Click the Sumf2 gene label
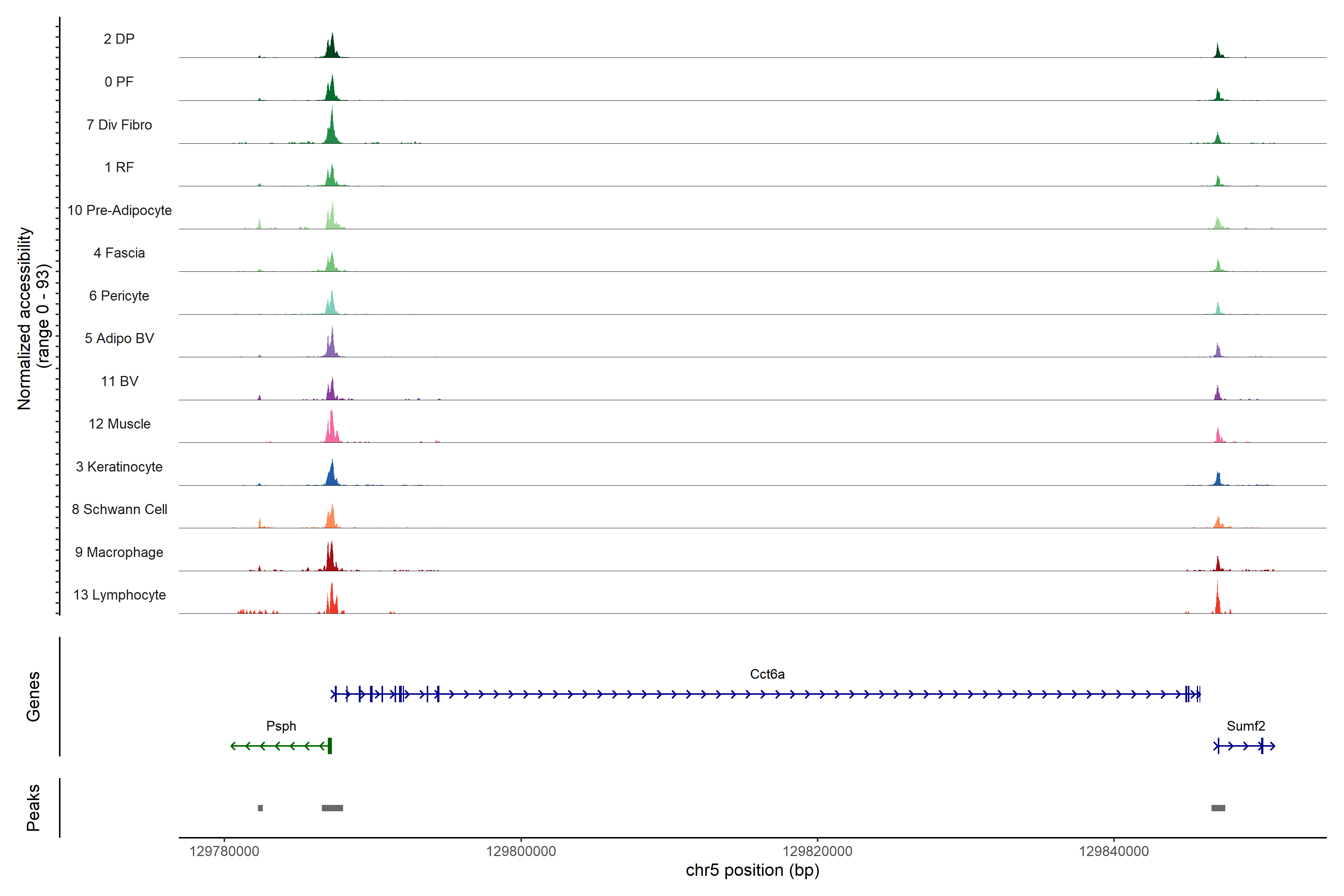The height and width of the screenshot is (896, 1344). point(1246,726)
